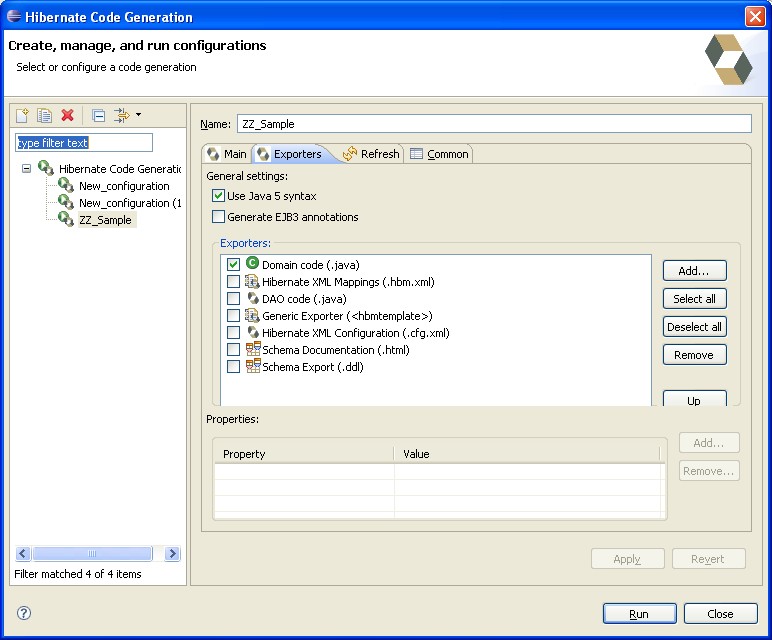
Task: Delete the selected configuration
Action: tap(67, 115)
